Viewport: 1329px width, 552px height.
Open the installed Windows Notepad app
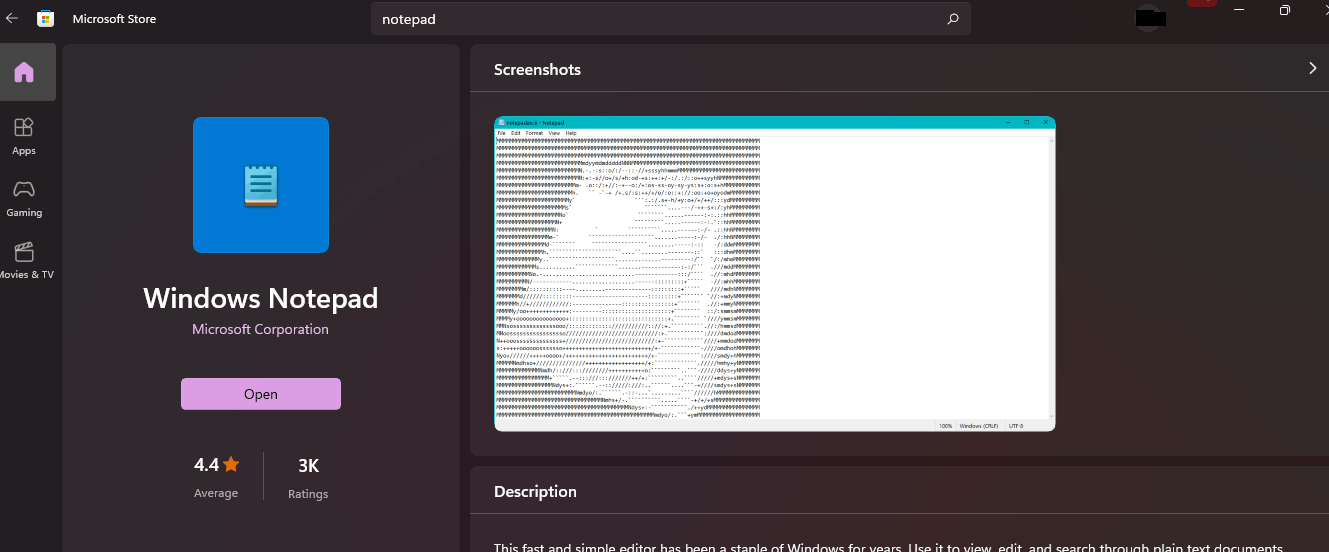261,394
